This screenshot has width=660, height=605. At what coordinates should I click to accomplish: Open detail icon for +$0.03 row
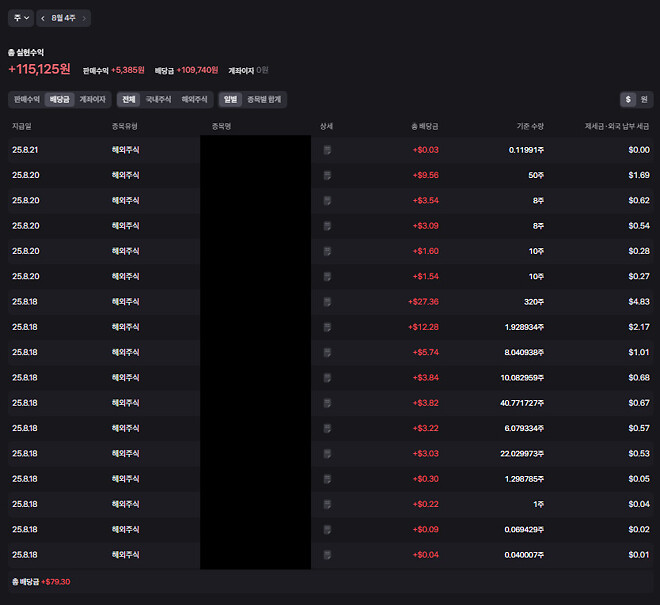coord(327,150)
